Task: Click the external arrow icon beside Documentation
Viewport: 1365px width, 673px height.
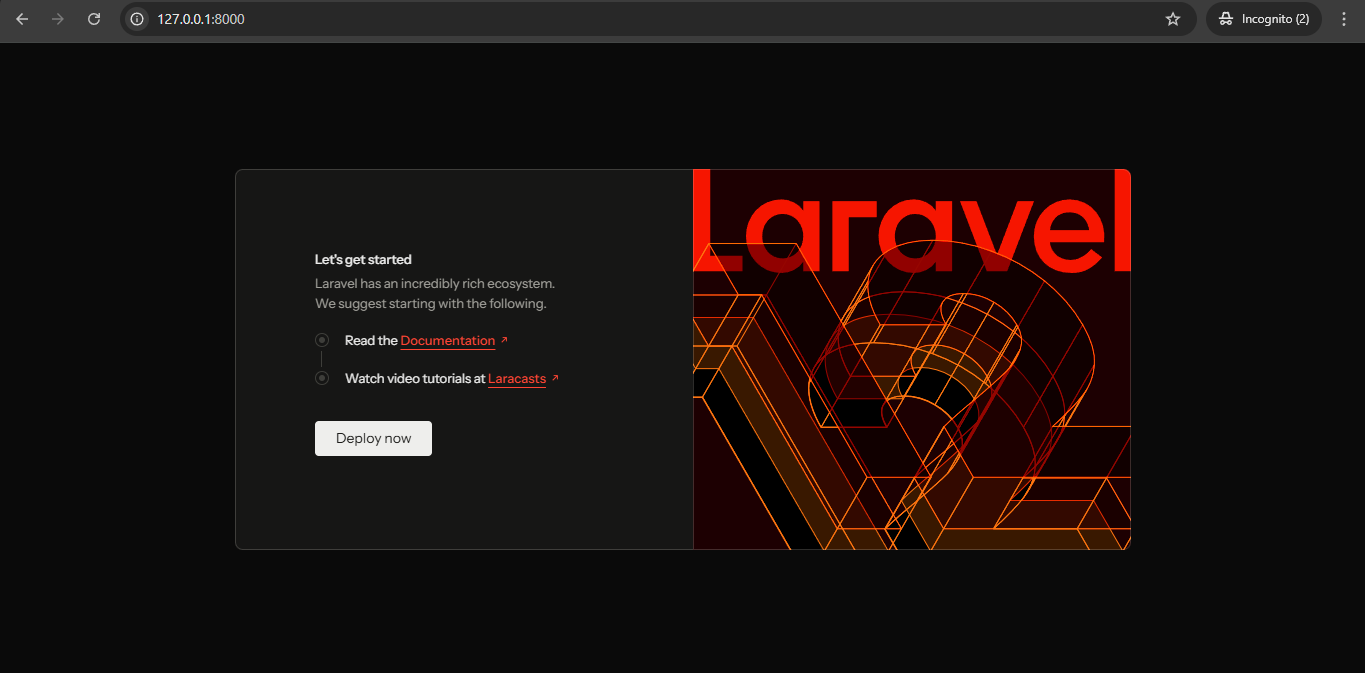Action: [504, 340]
